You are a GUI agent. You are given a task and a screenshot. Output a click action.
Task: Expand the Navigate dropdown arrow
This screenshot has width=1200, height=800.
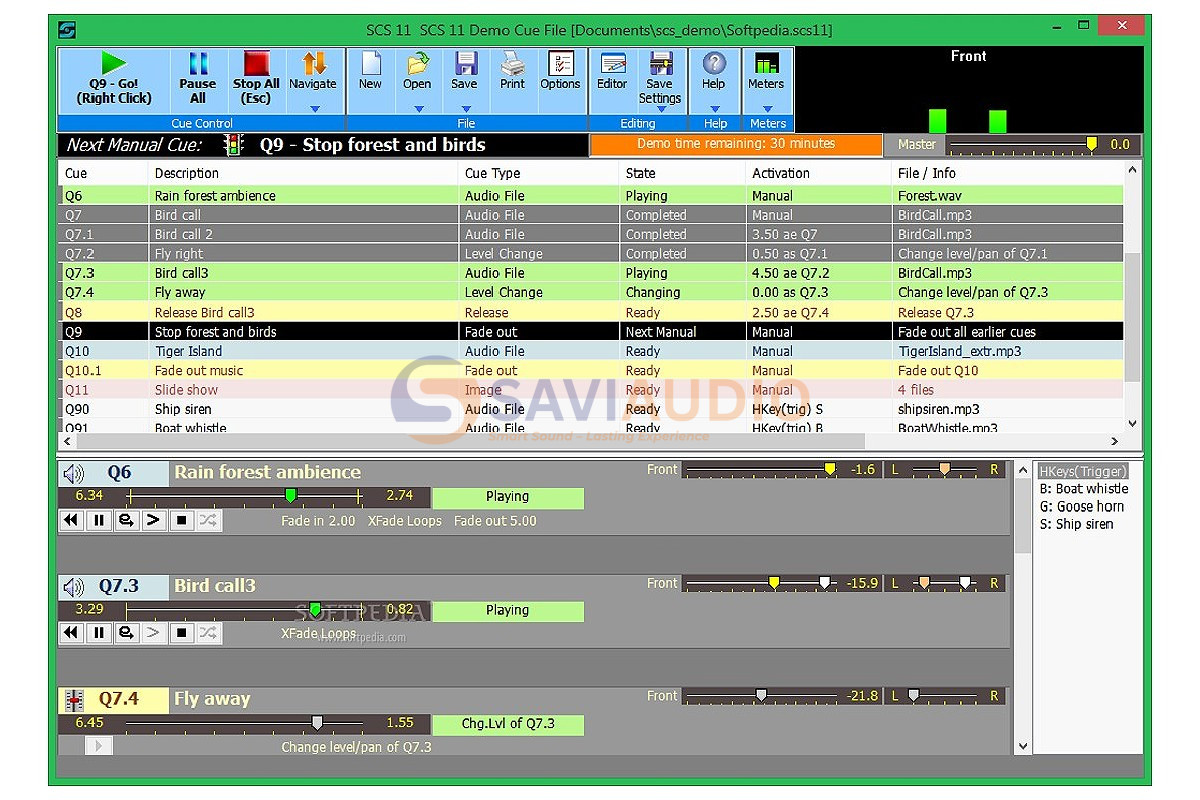[314, 108]
